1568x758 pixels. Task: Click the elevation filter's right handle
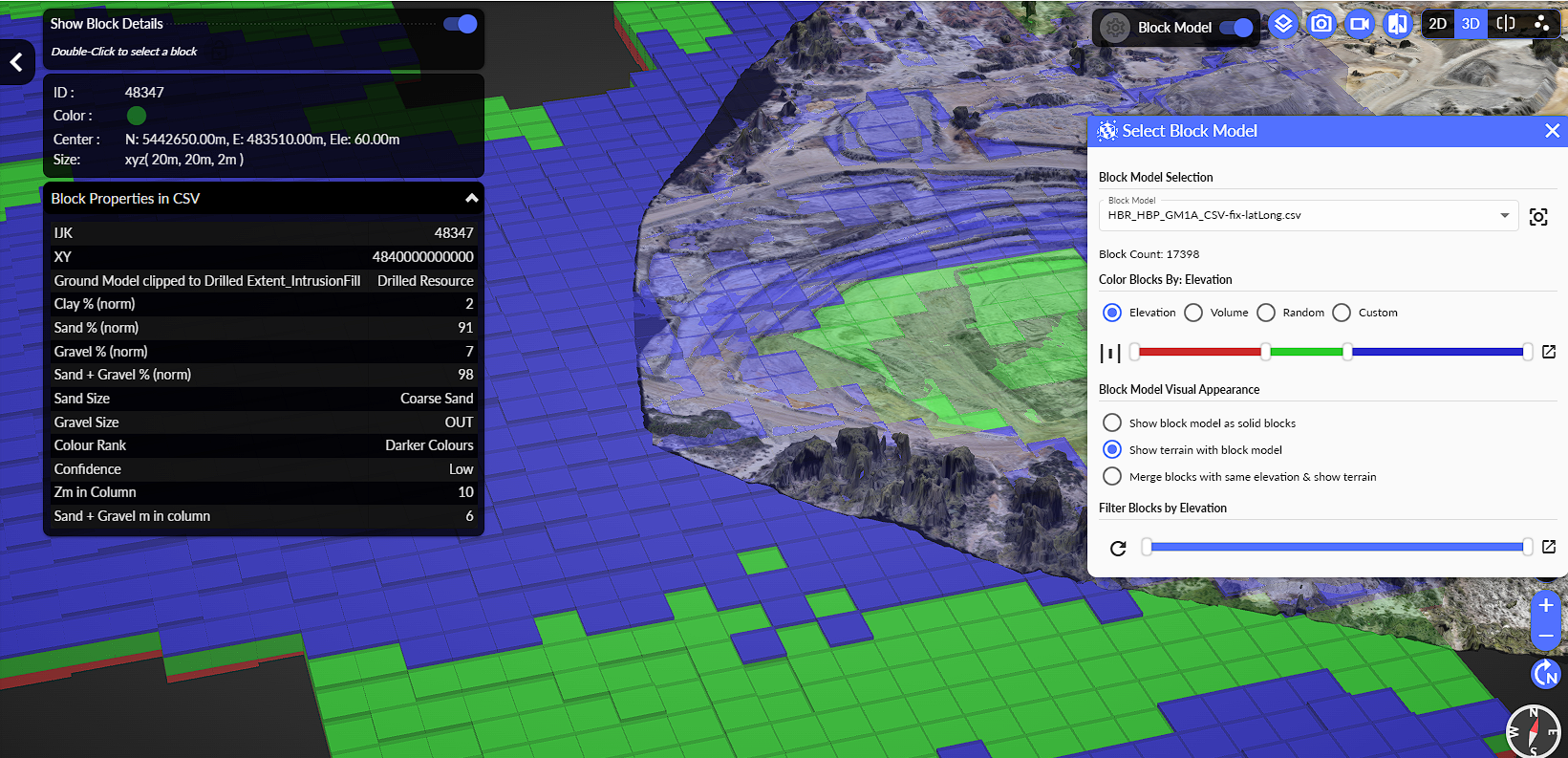1528,547
